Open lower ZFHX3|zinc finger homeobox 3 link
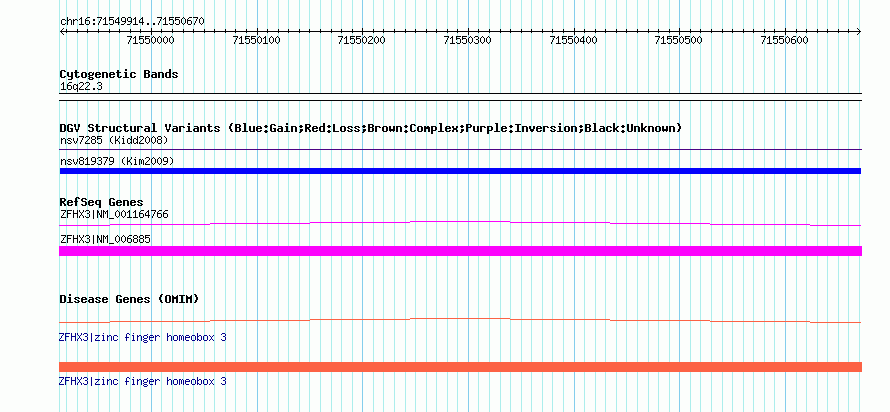This screenshot has width=890, height=412. 142,381
